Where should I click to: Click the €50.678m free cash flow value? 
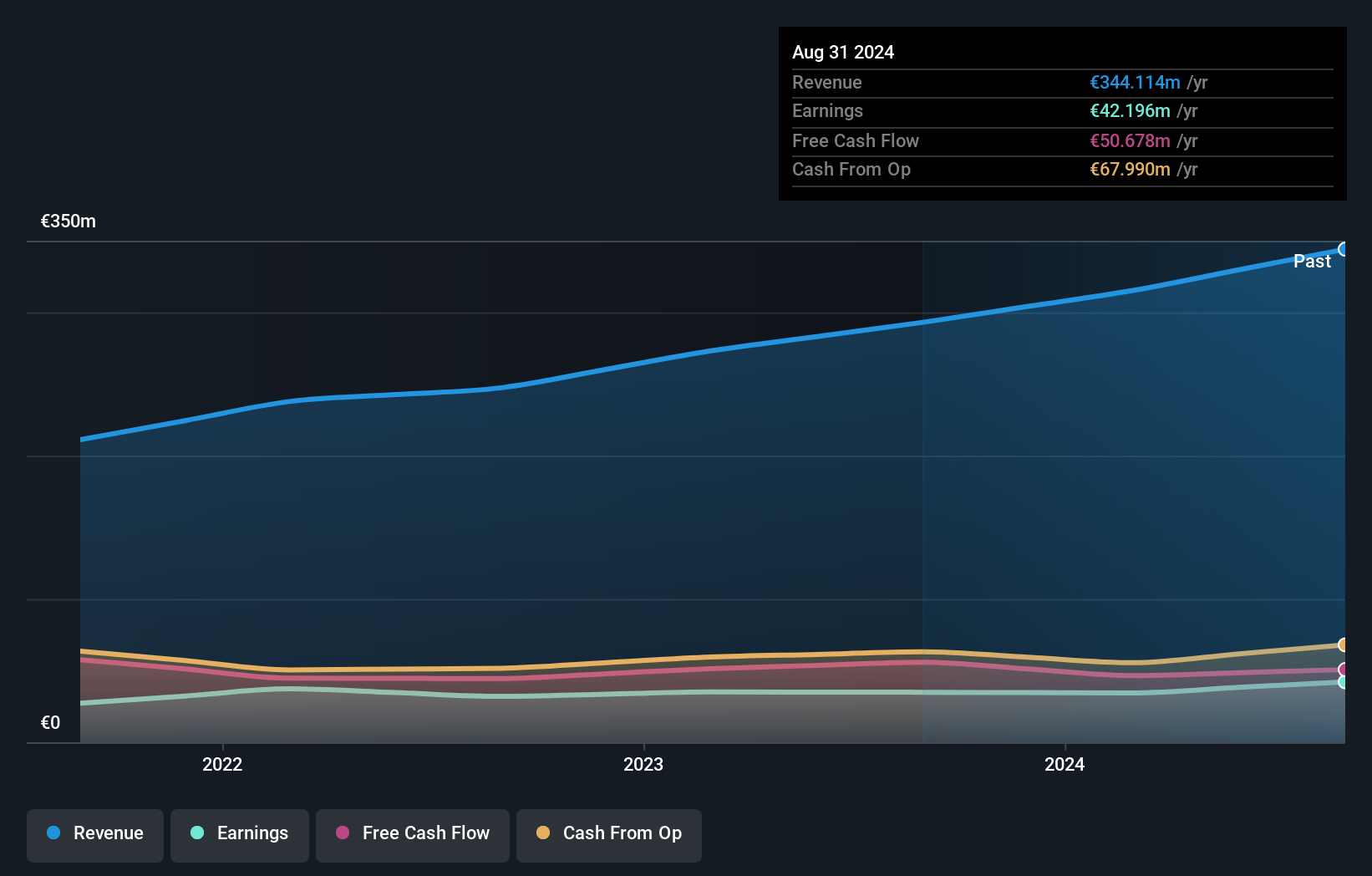coord(1130,141)
